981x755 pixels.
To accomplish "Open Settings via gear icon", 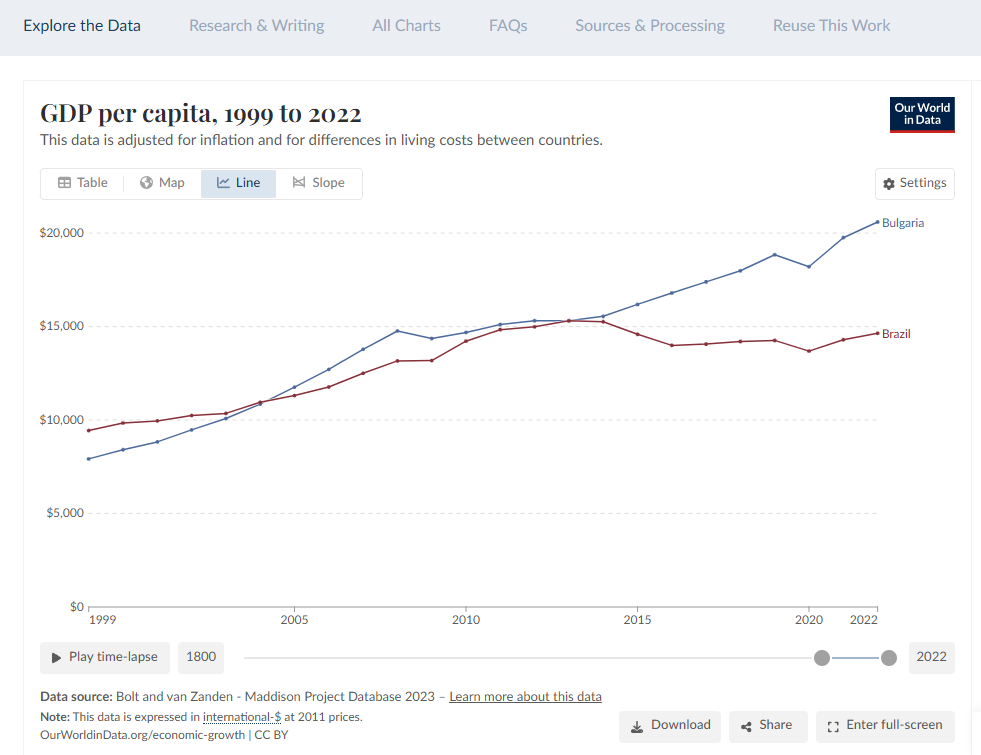I will tap(889, 184).
